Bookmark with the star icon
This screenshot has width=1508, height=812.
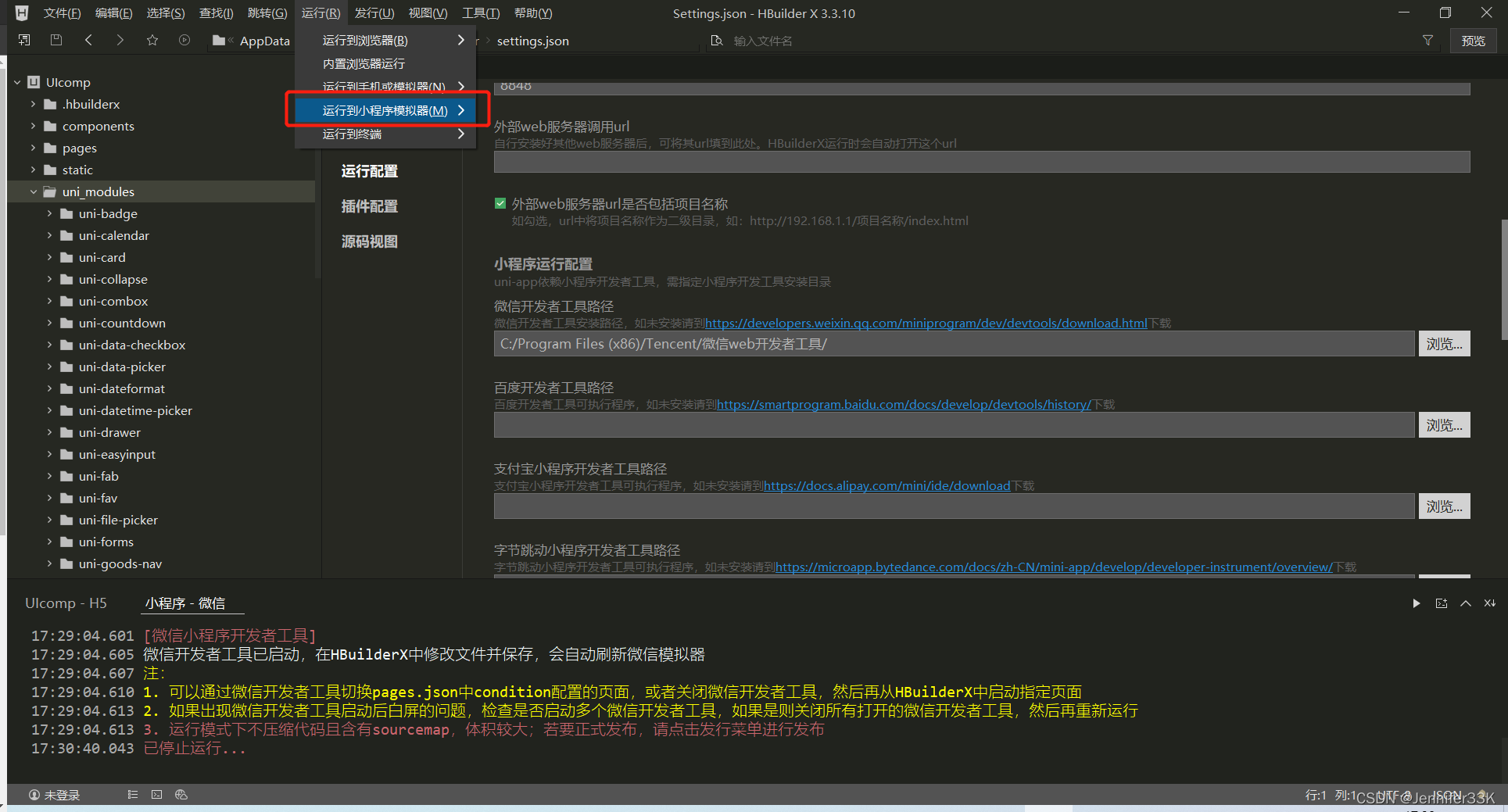pyautogui.click(x=152, y=40)
